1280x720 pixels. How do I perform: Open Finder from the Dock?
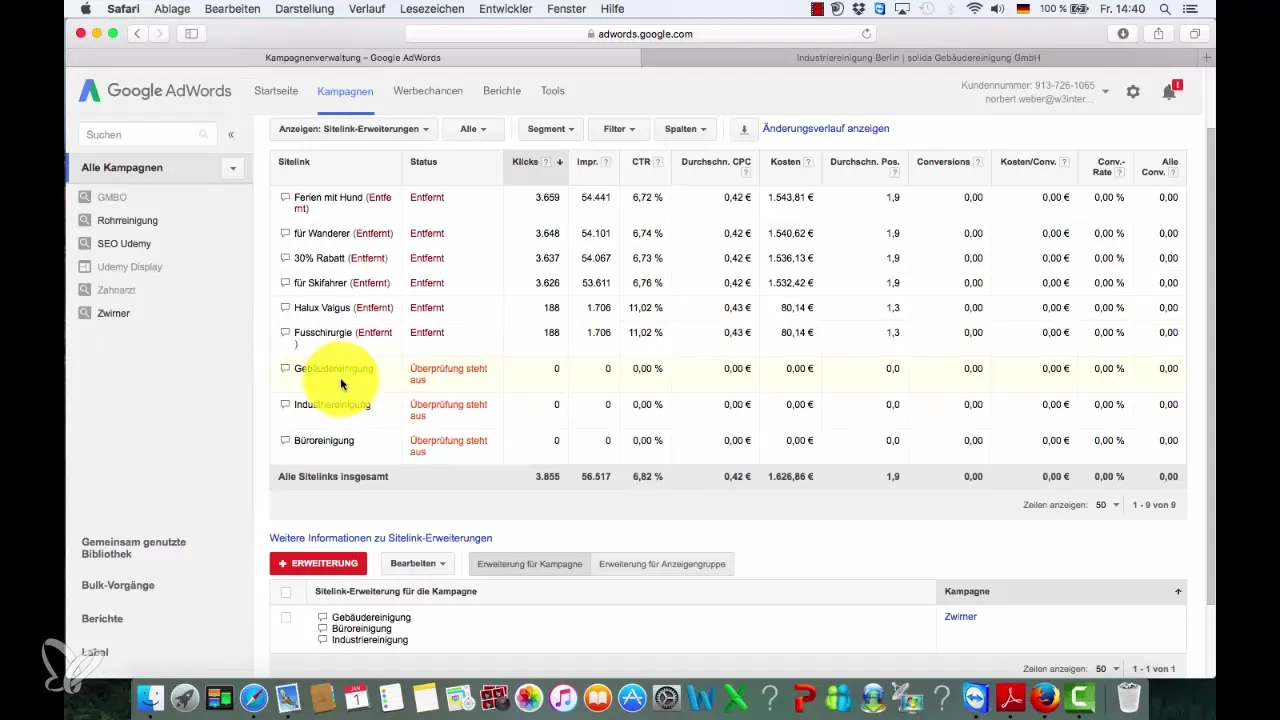[x=150, y=697]
